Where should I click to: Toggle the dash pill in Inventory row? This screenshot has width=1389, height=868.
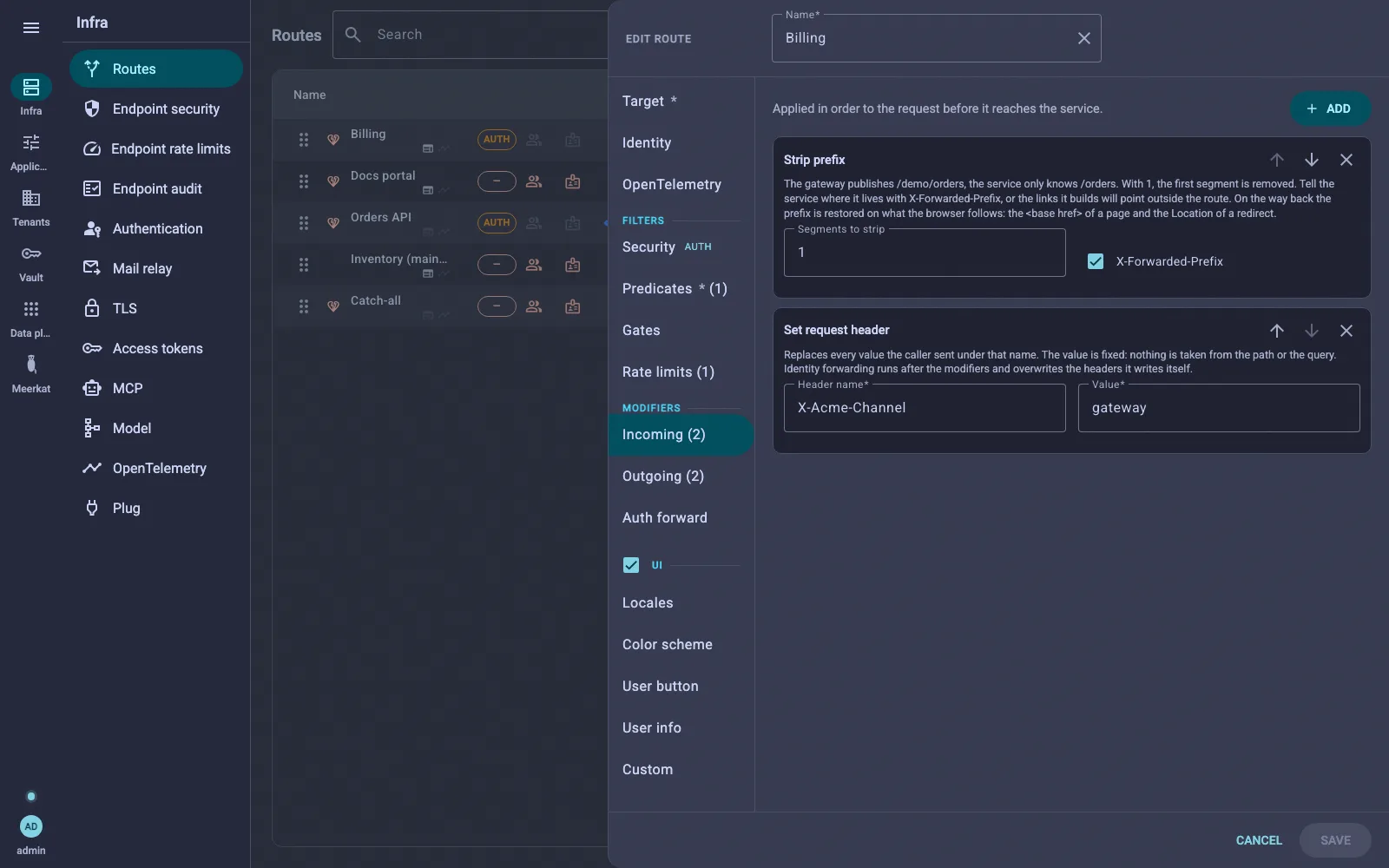[497, 265]
